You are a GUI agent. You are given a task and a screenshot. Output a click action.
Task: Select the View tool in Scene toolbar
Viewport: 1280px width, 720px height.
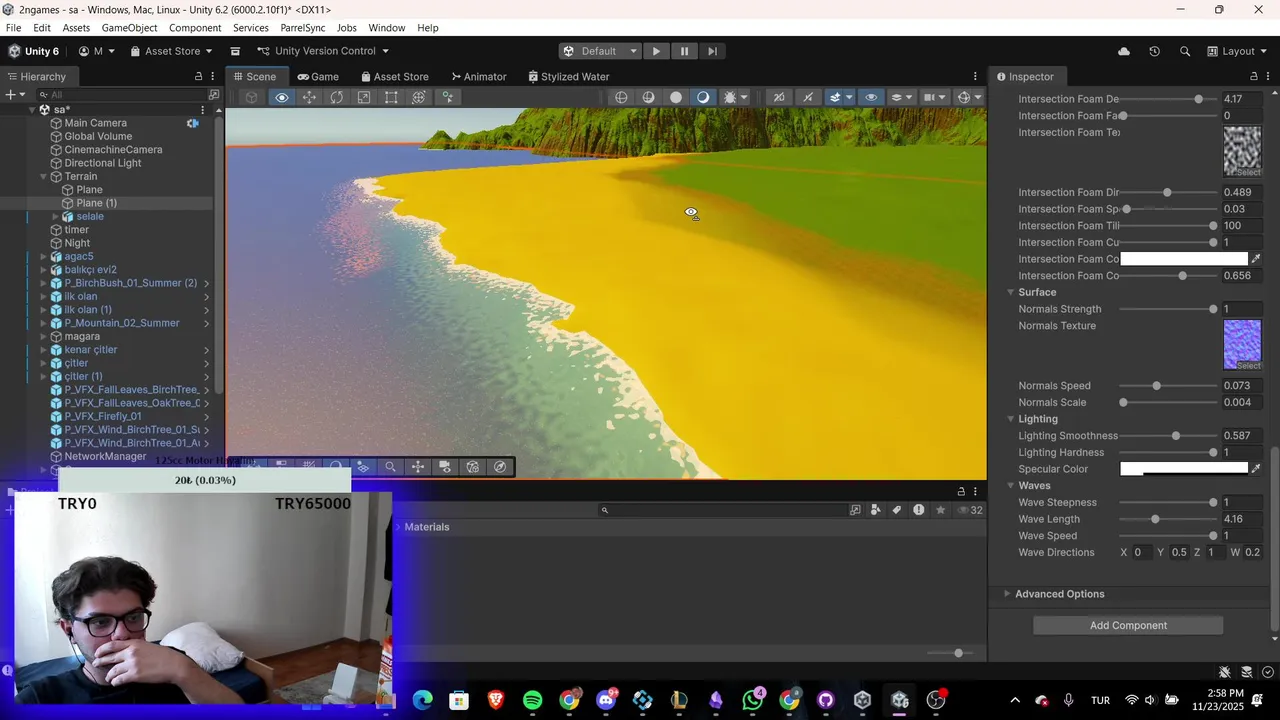tap(282, 97)
